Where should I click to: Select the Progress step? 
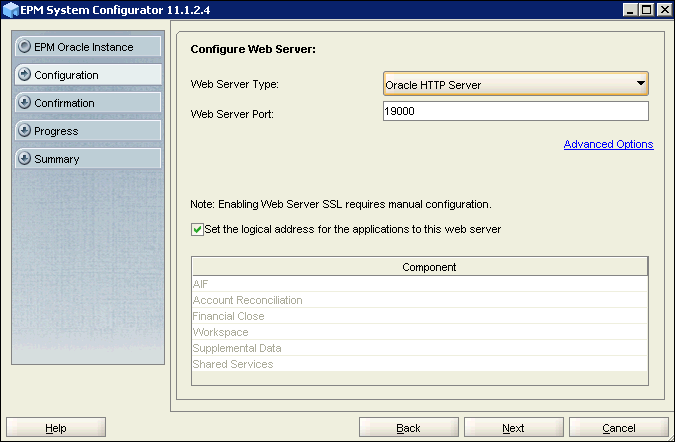tap(88, 130)
